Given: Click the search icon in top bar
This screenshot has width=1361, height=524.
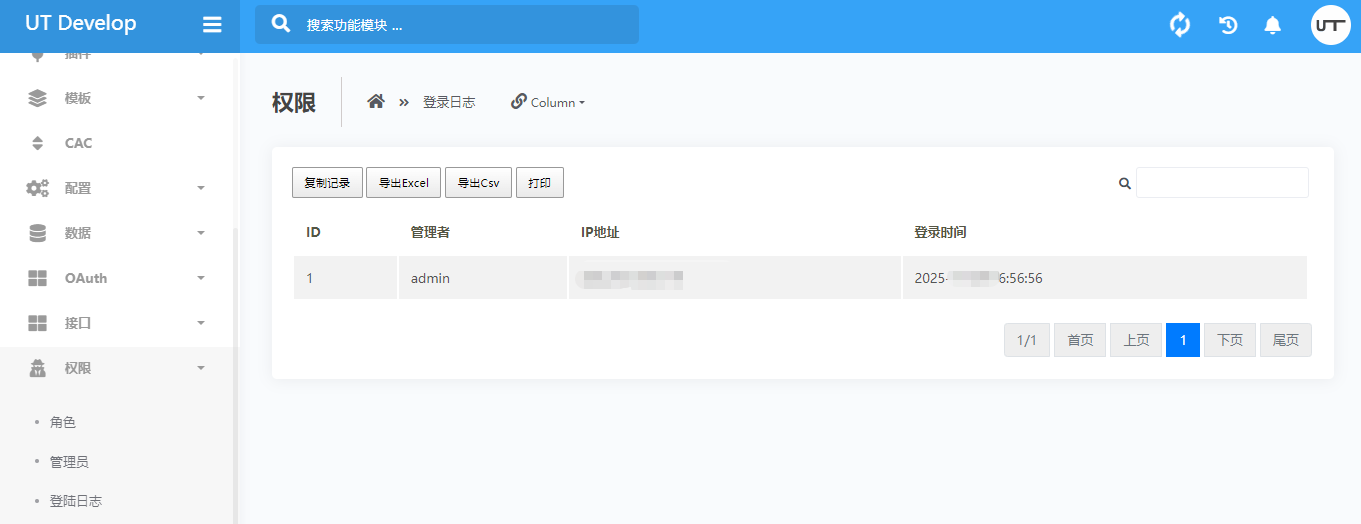Looking at the screenshot, I should [x=281, y=24].
